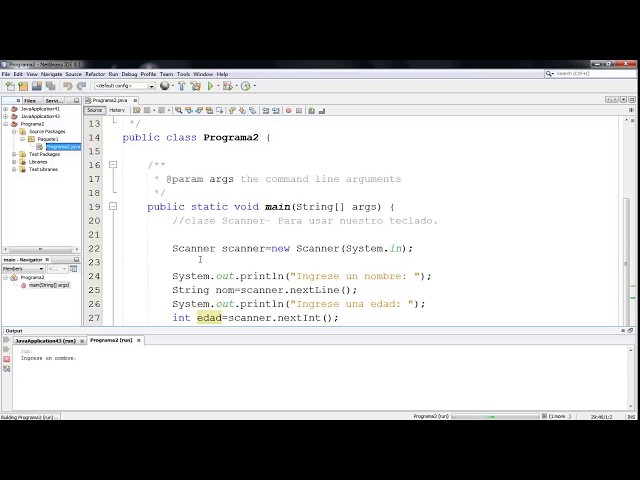640x480 pixels.
Task: Expand the Libraries node
Action: click(x=14, y=162)
